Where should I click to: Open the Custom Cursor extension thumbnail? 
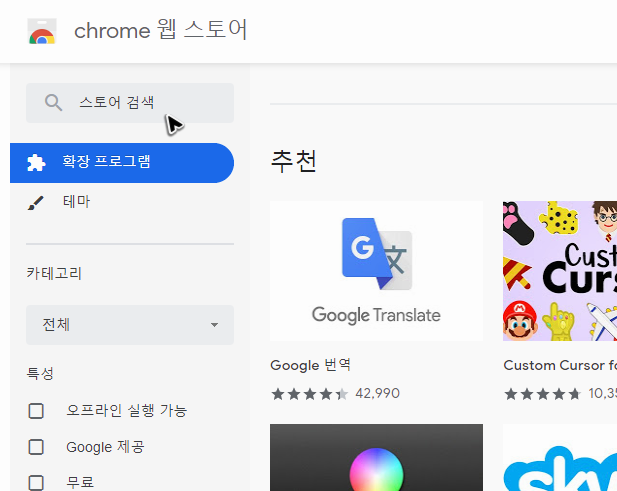click(560, 271)
